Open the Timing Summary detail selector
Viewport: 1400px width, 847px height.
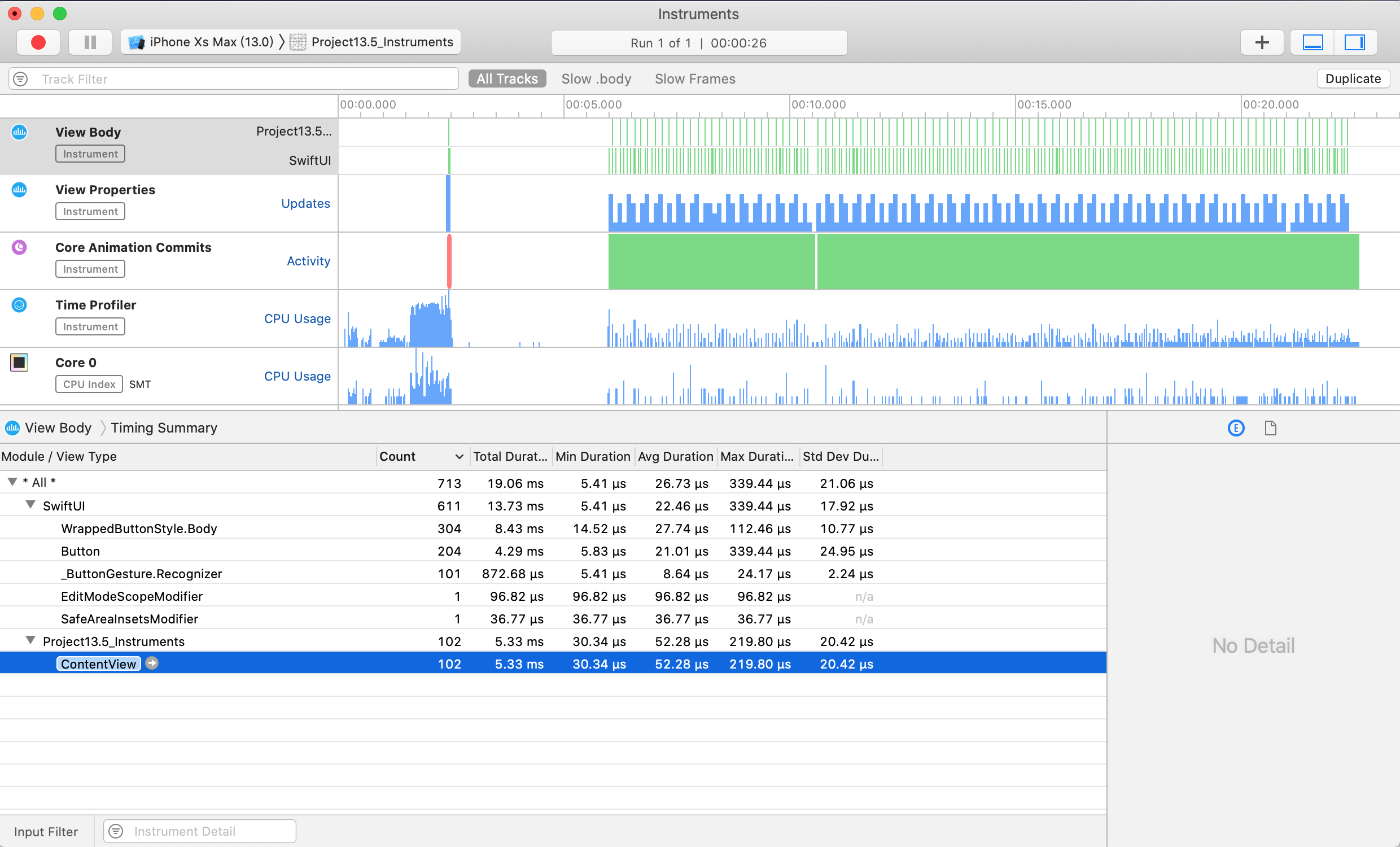[164, 428]
